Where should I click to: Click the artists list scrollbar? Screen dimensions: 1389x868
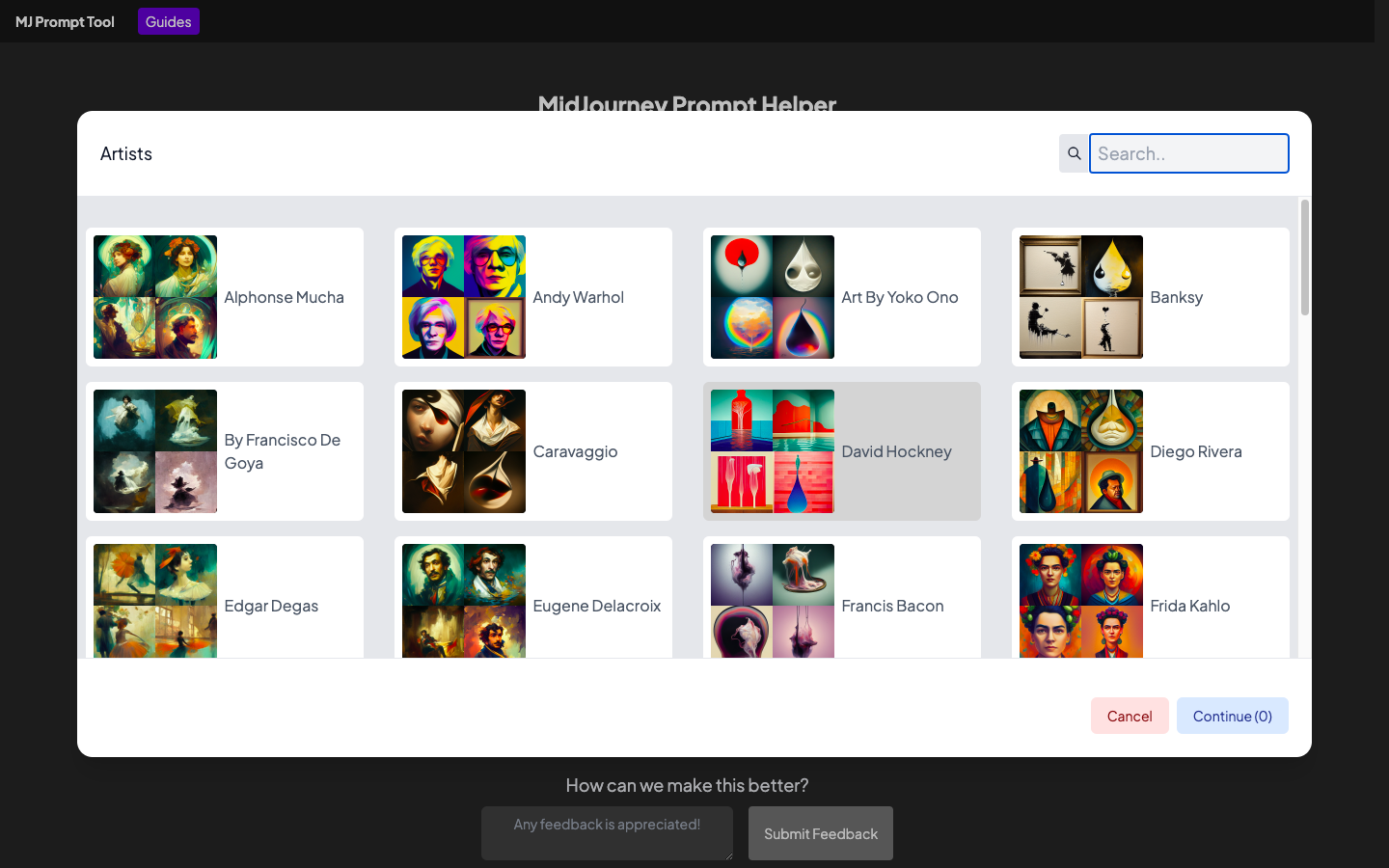[x=1305, y=258]
